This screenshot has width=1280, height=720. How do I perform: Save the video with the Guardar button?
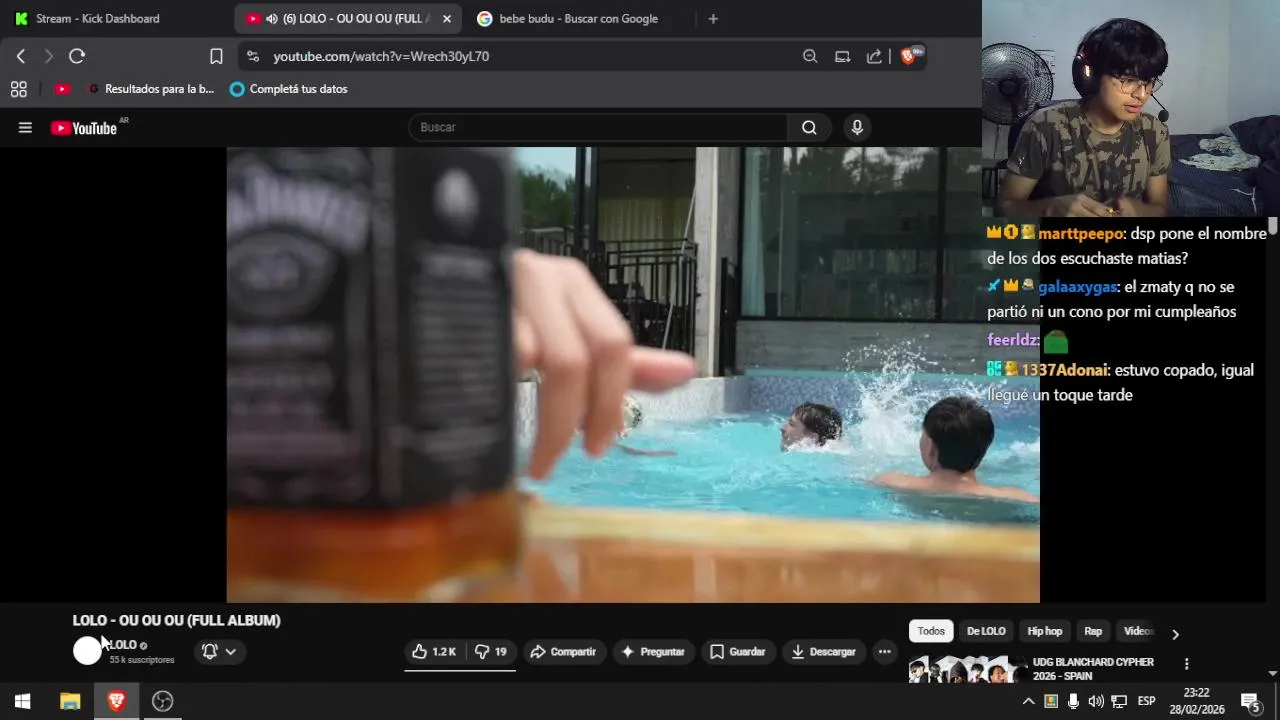[738, 651]
